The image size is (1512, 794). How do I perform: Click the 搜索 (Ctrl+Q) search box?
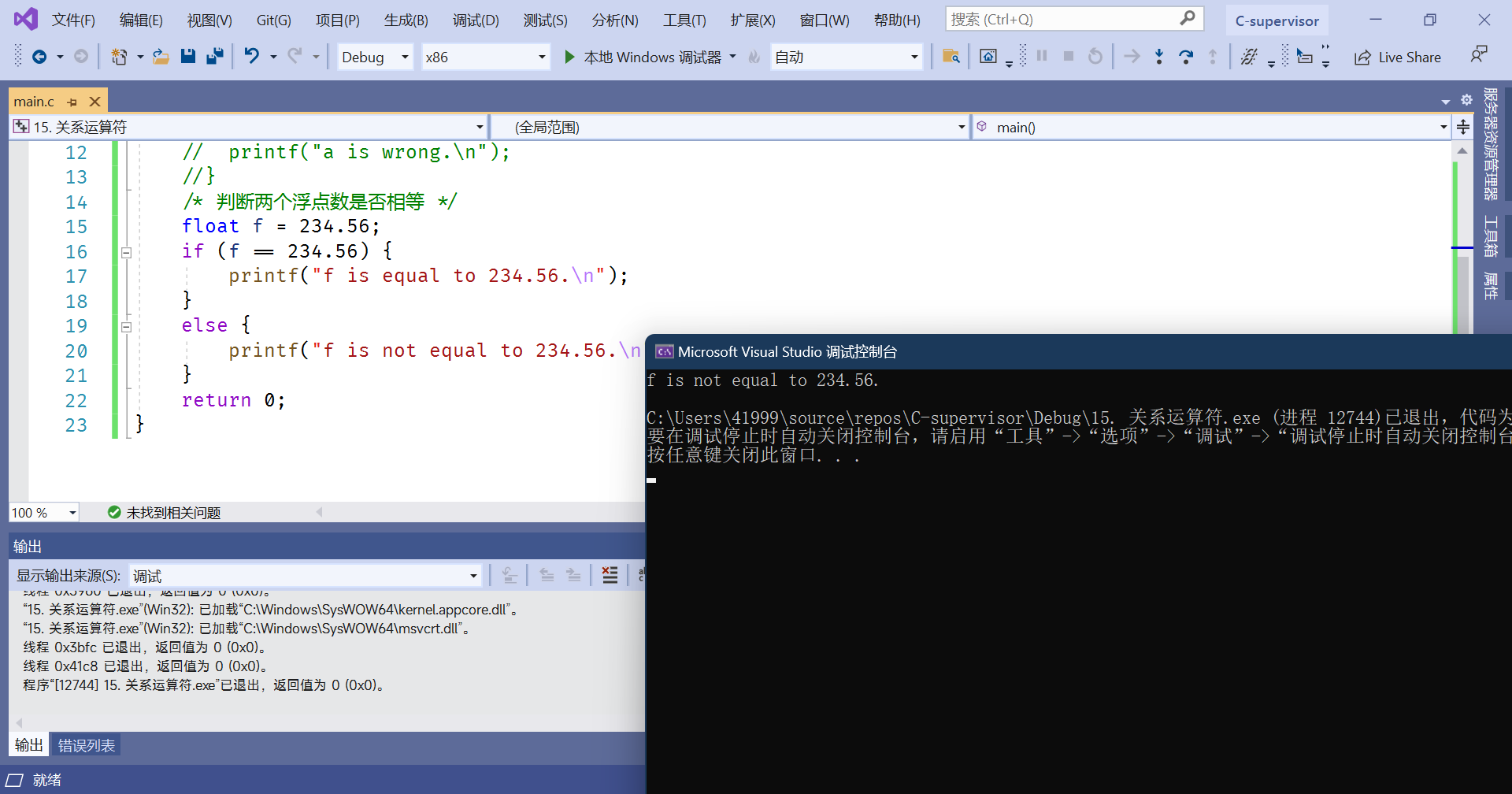(x=1074, y=19)
